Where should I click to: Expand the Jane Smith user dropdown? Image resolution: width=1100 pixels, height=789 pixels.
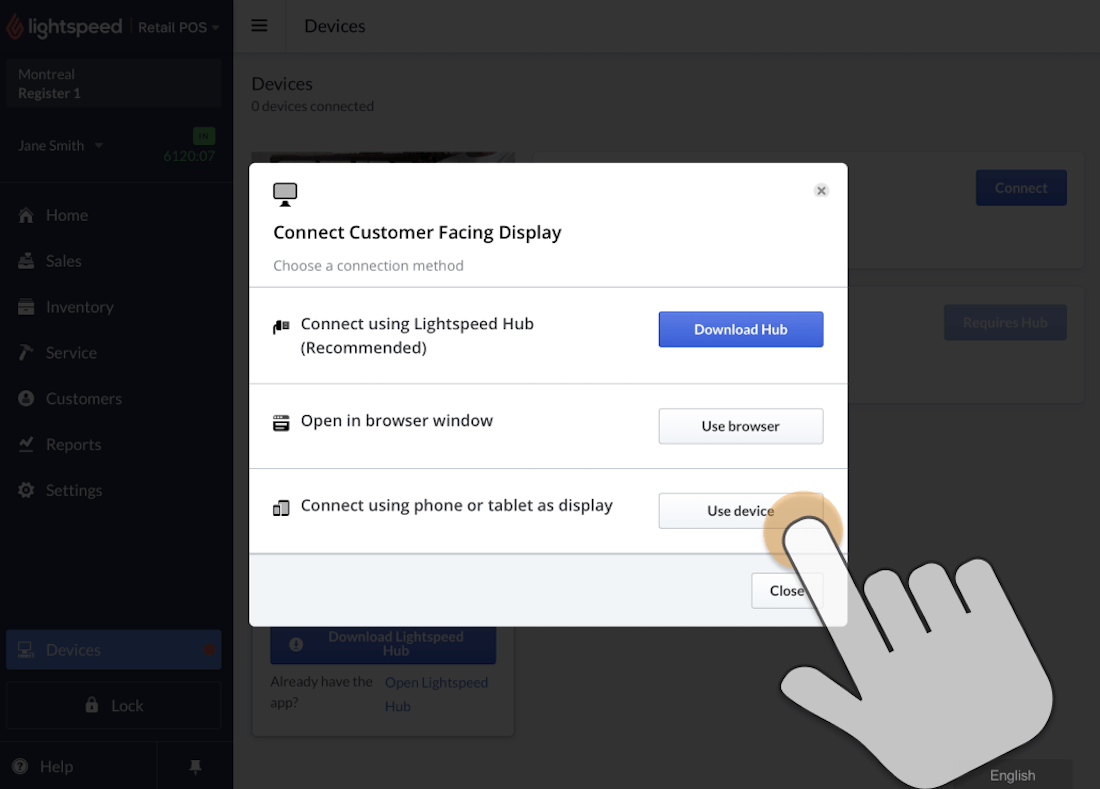61,145
